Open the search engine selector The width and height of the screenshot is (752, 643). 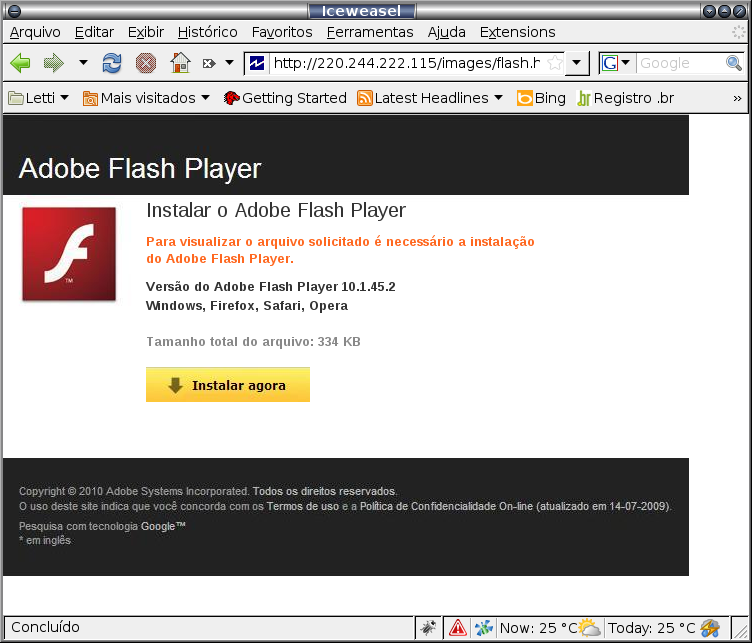(x=617, y=63)
